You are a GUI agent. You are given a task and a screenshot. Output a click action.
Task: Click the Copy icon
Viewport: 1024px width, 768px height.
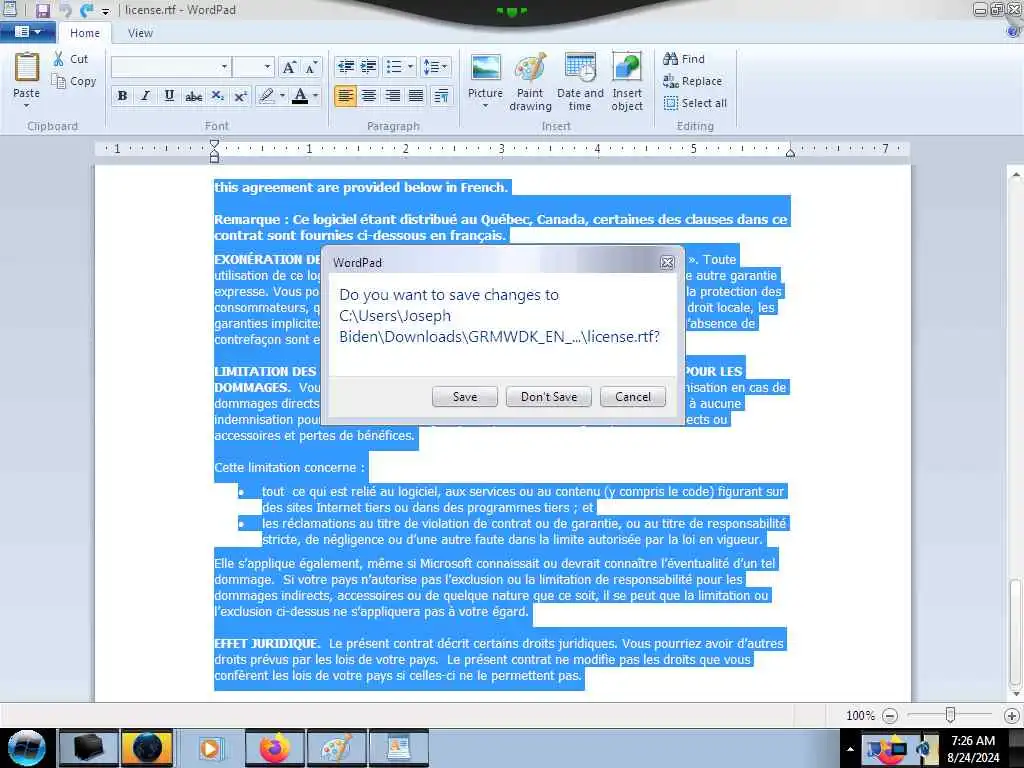point(59,82)
